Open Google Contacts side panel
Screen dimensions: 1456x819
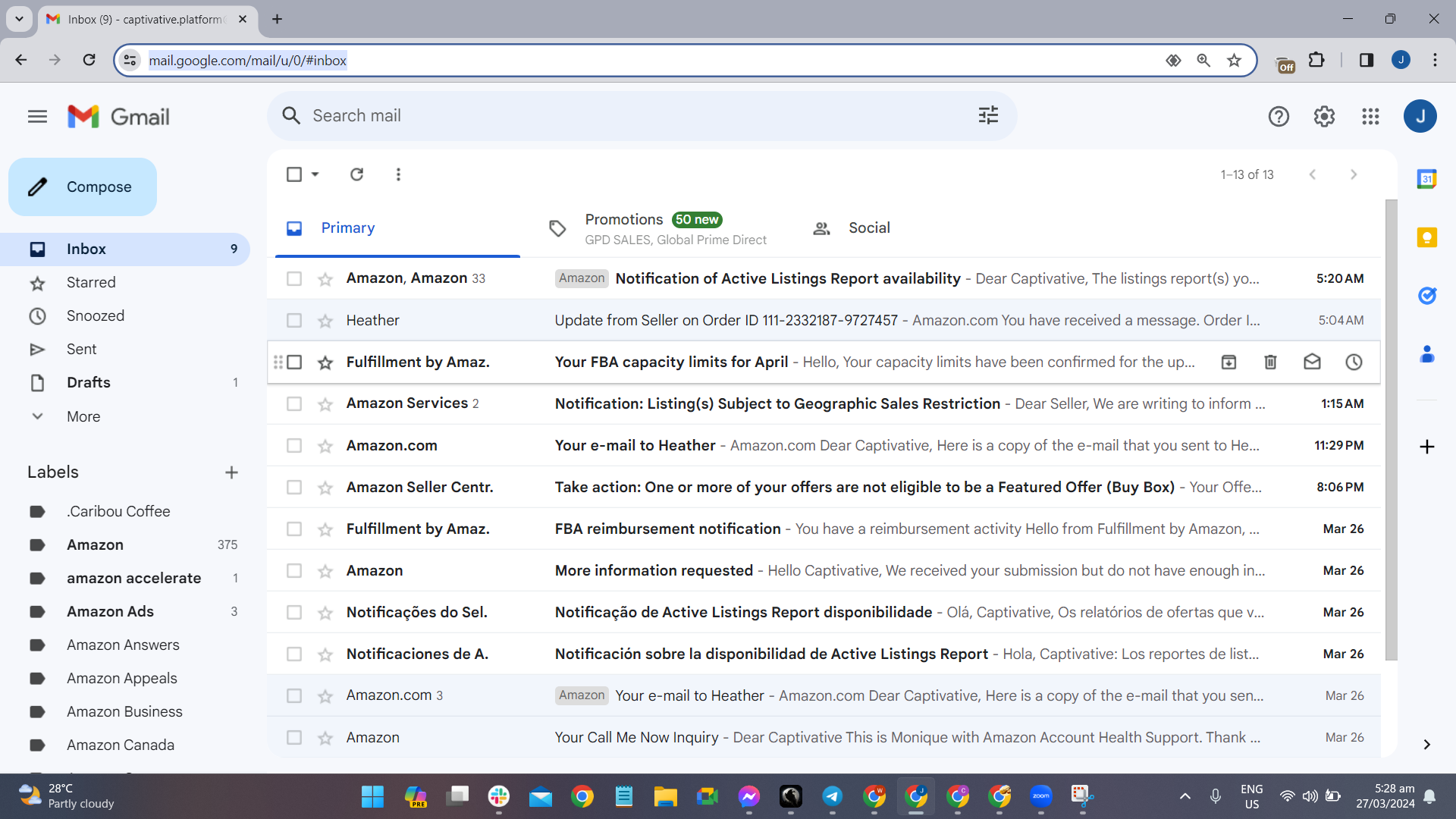point(1426,354)
